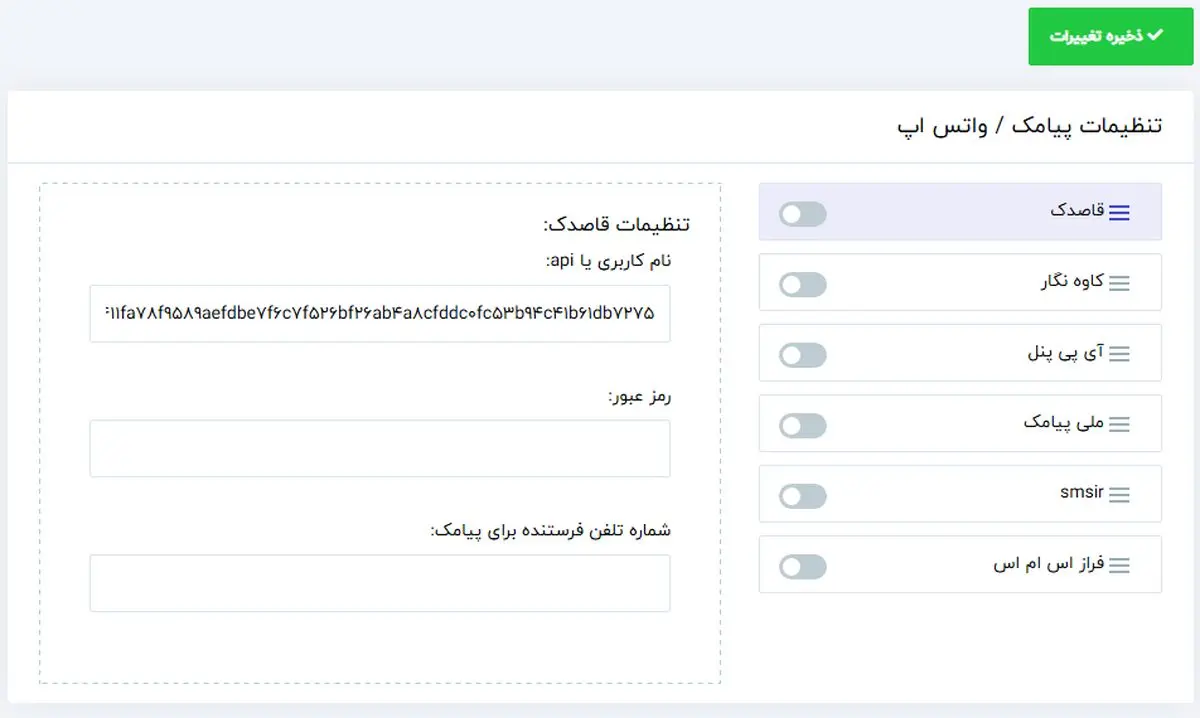Viewport: 1200px width, 718px height.
Task: Select the smsir provider label
Action: click(1081, 494)
